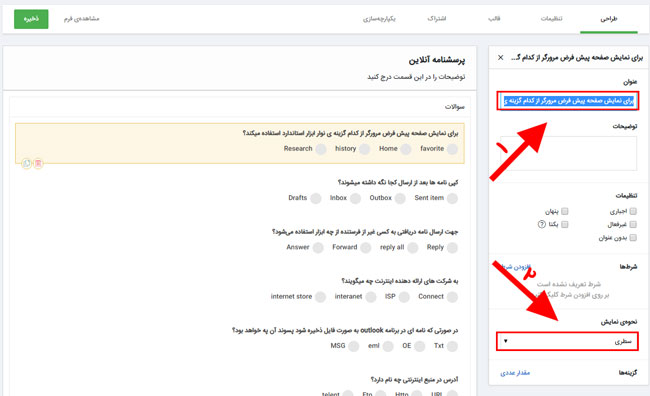Select the favorite radio option

click(452, 149)
